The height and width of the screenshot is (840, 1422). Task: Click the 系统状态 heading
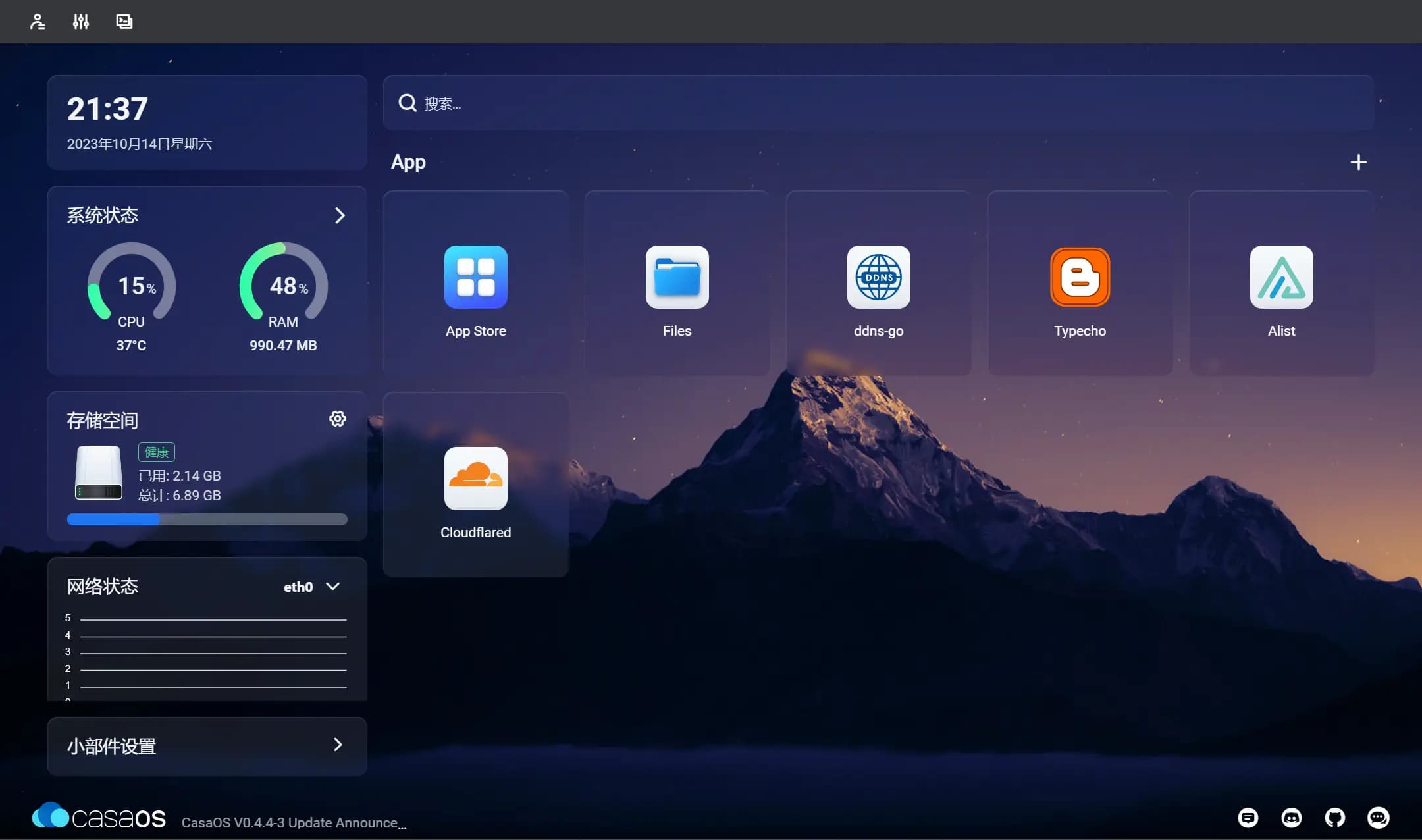[x=102, y=215]
